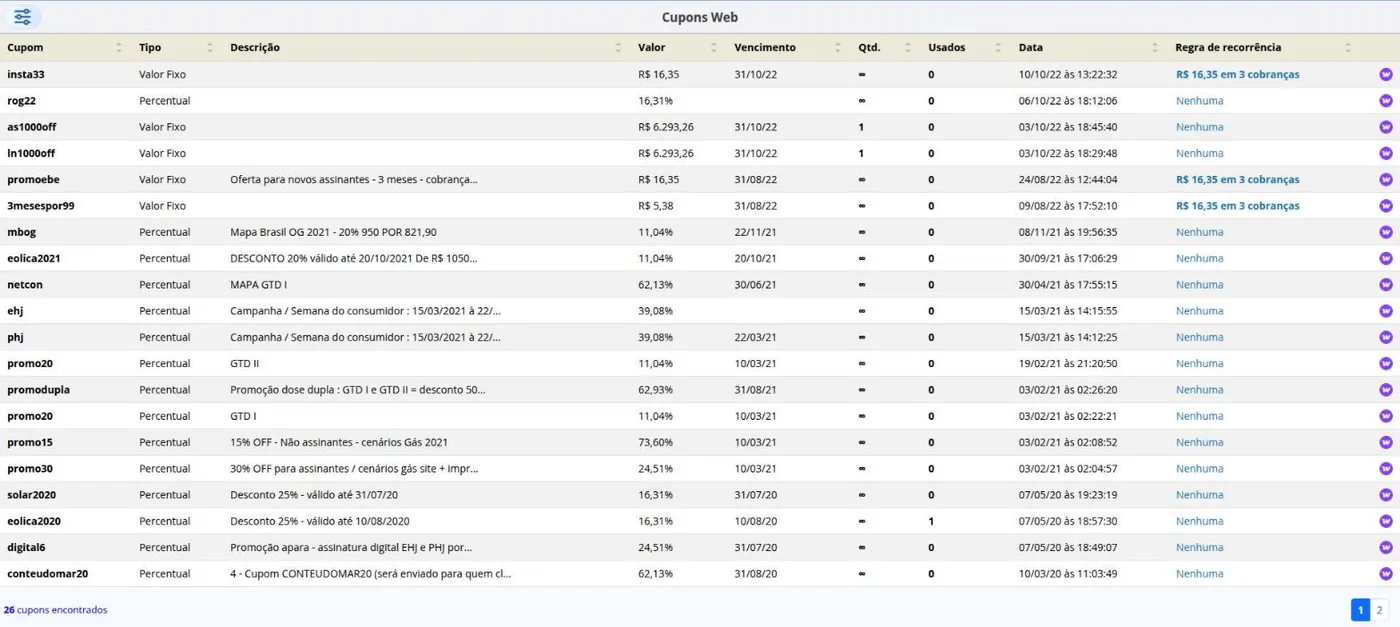This screenshot has height=627, width=1400.
Task: Sort by Regra de recorrência arrows
Action: point(1348,47)
